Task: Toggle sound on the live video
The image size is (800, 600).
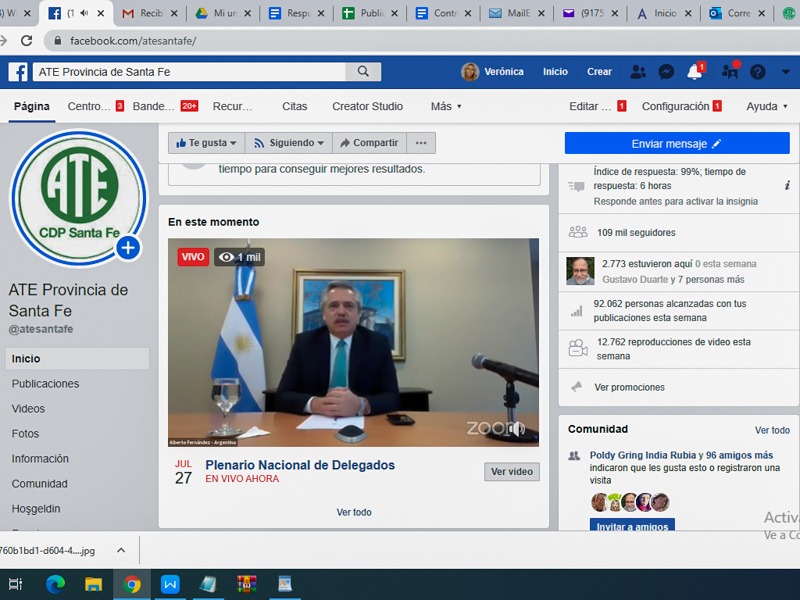Action: point(518,429)
